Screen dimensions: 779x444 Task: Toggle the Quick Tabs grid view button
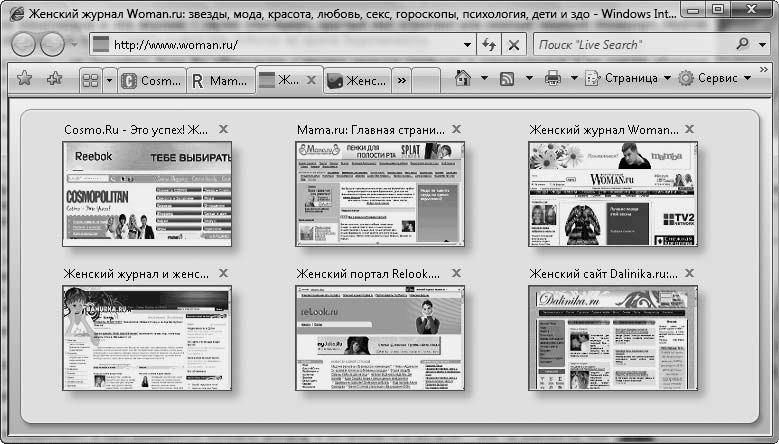(x=90, y=80)
